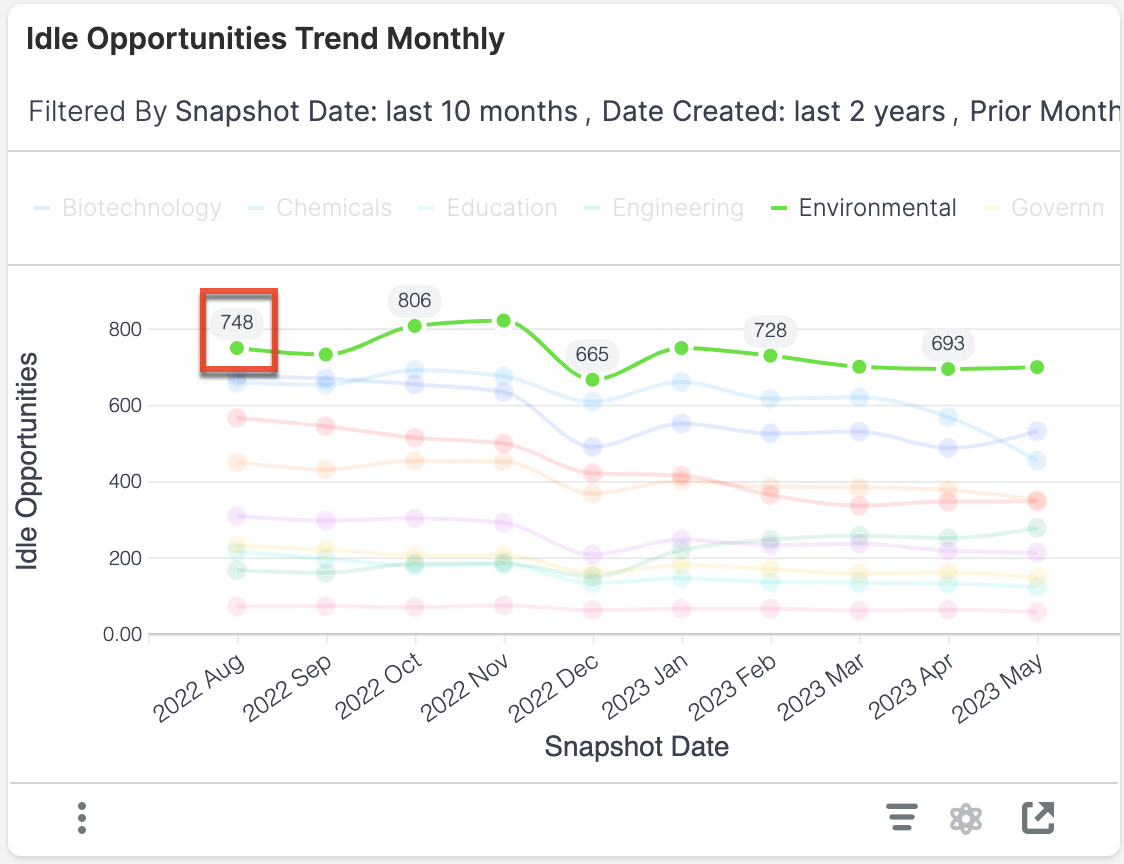The width and height of the screenshot is (1124, 864).
Task: Select the share-arrow icon at bottom right
Action: tap(1038, 817)
